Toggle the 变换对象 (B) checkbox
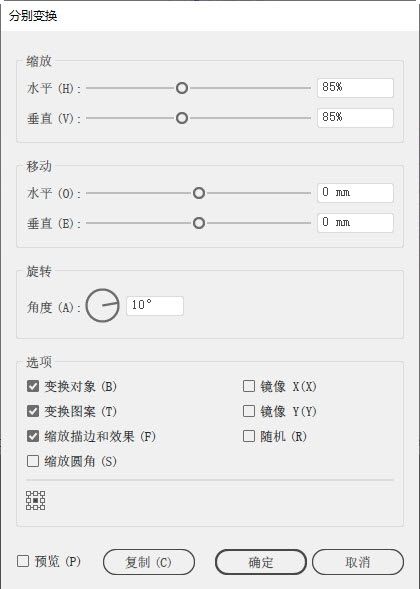The height and width of the screenshot is (589, 420). click(x=33, y=386)
